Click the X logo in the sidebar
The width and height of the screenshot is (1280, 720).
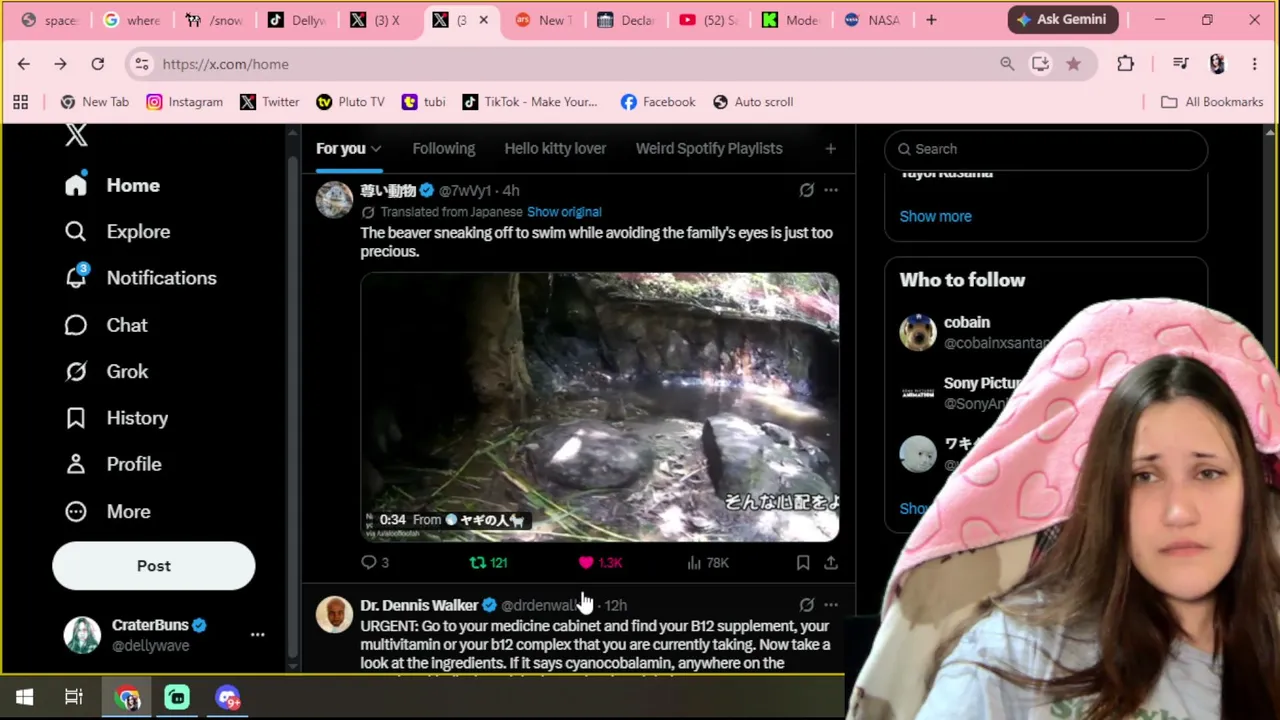[x=76, y=136]
